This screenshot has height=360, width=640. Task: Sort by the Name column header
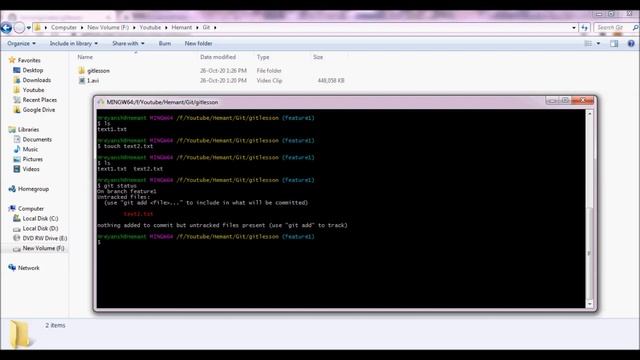[85, 57]
